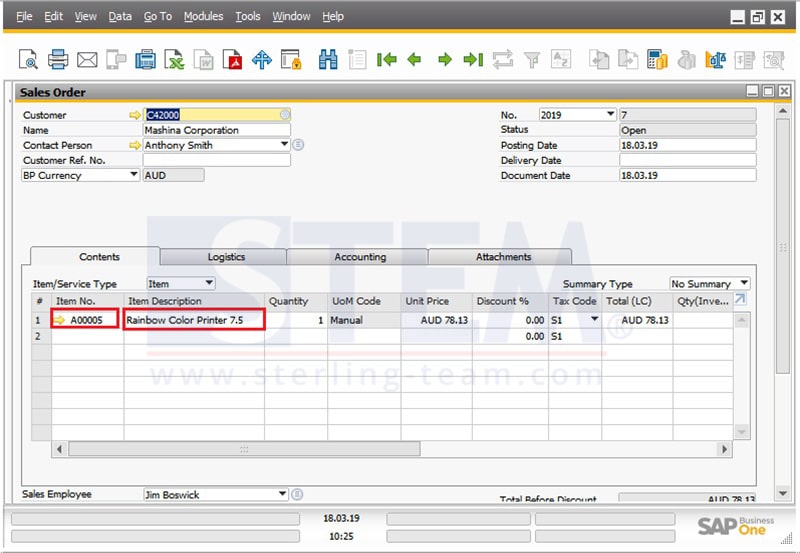Open the Target Document toolbar icon
The image size is (800, 553).
[x=628, y=60]
